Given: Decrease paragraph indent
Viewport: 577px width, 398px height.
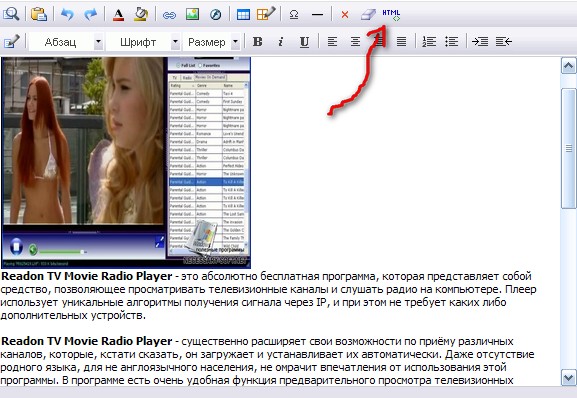Looking at the screenshot, I should (504, 42).
